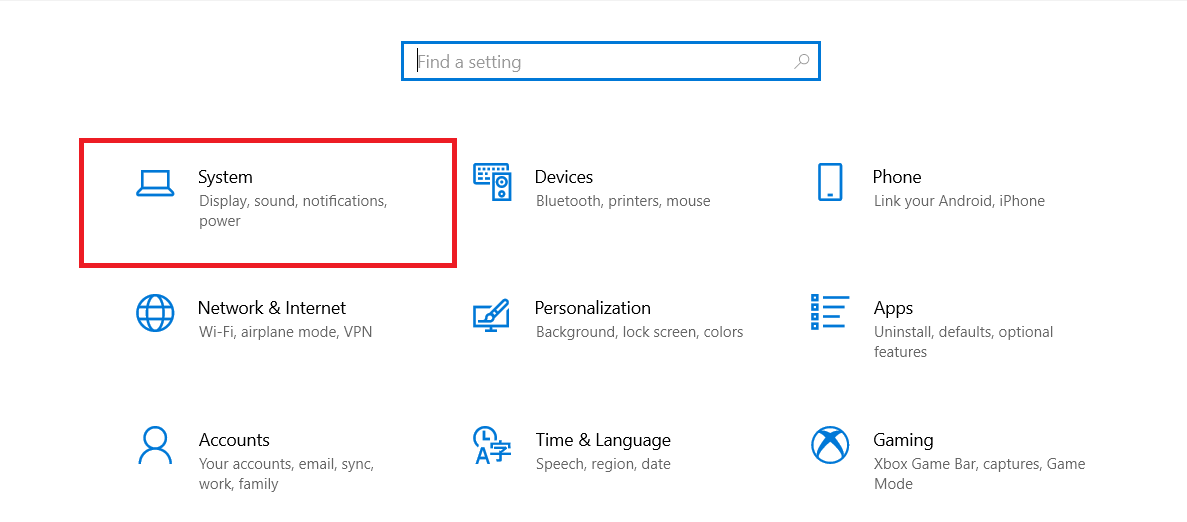This screenshot has width=1187, height=522.
Task: Click the Devices keyboard and speaker icon
Action: click(x=492, y=182)
